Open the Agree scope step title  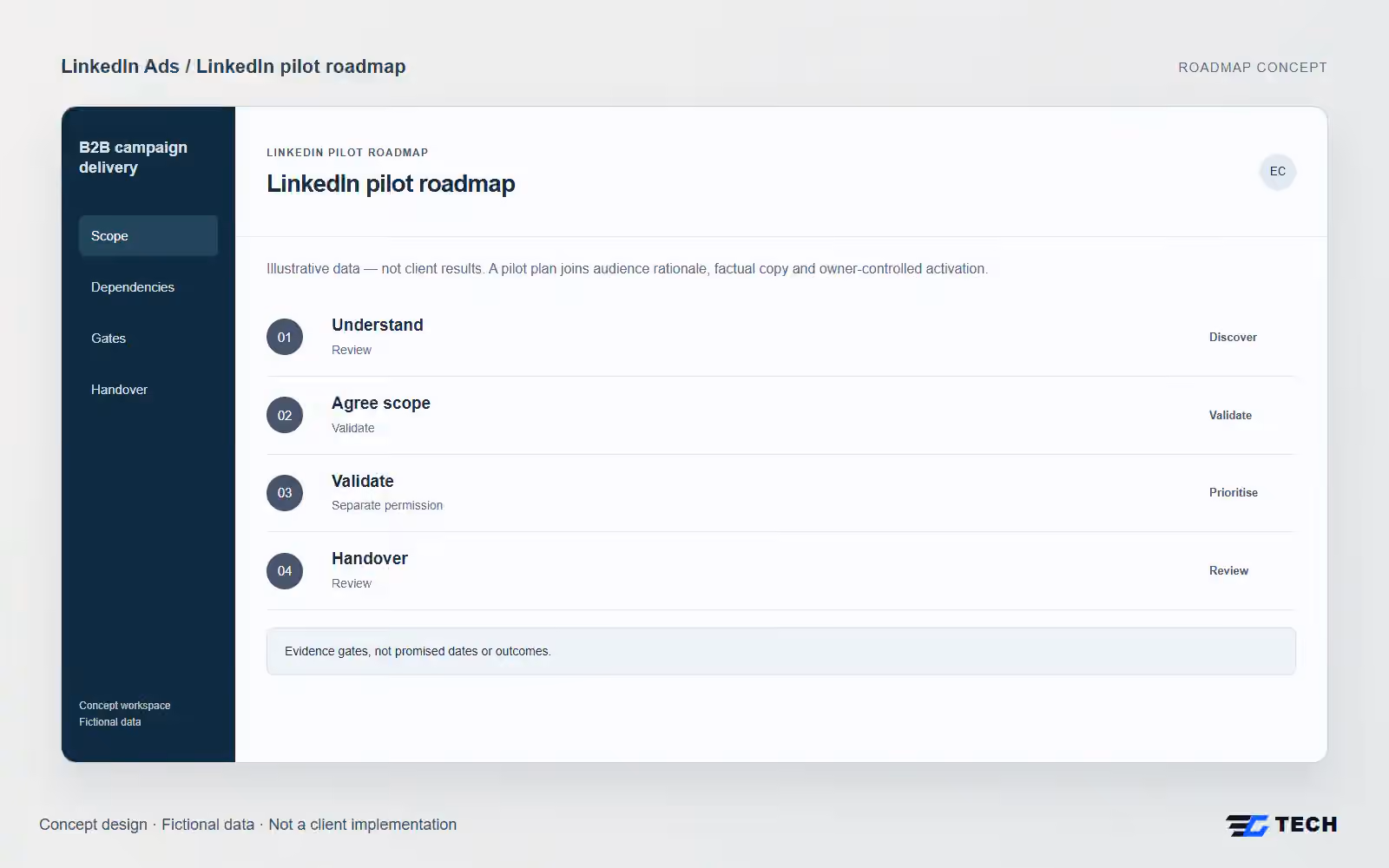[x=381, y=404]
